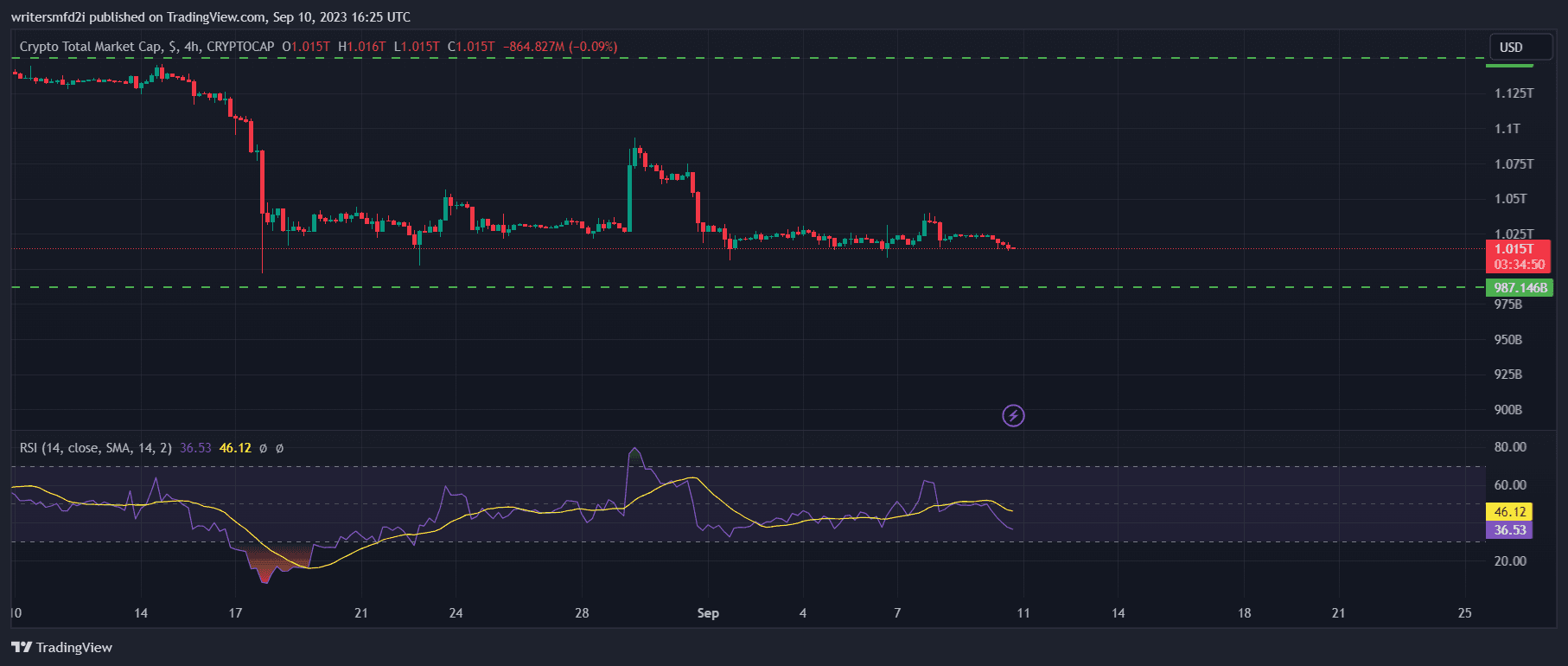
Task: Click the yellow 46.12 RSI moving average tag
Action: (1508, 512)
